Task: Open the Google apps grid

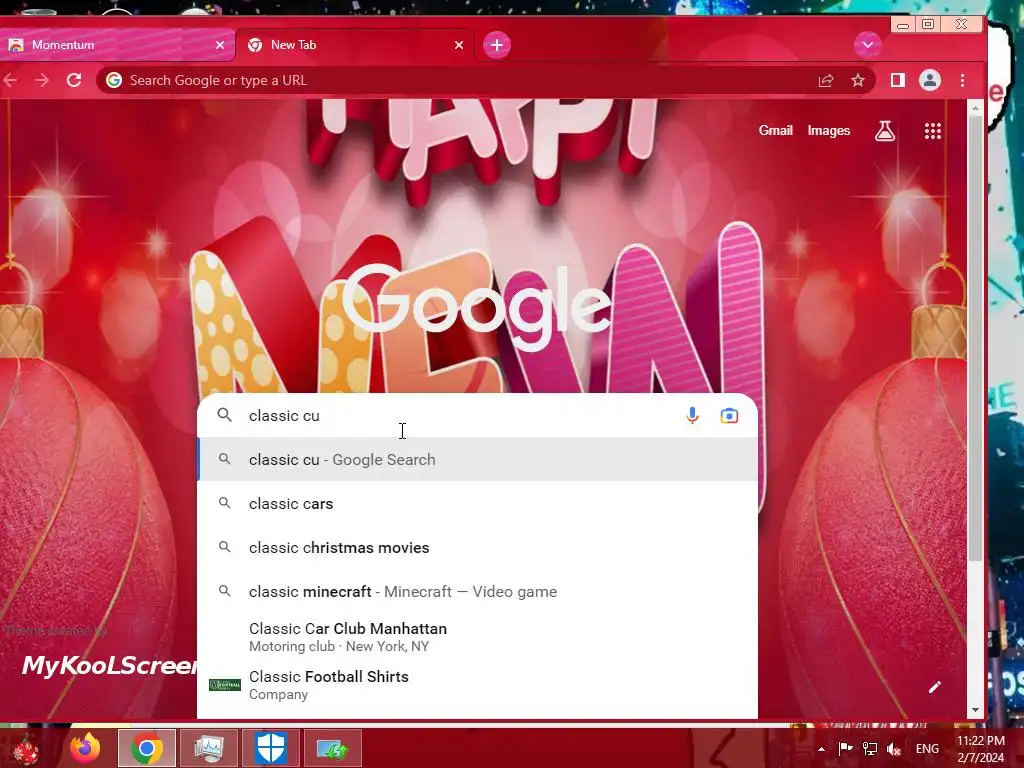Action: tap(933, 131)
